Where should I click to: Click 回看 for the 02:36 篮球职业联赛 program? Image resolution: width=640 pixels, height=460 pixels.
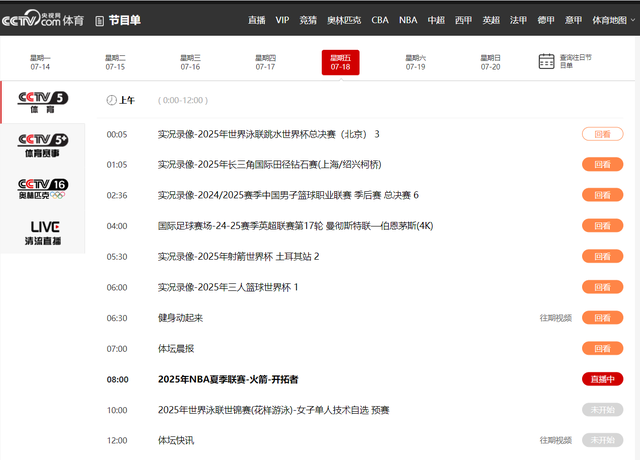coord(602,195)
